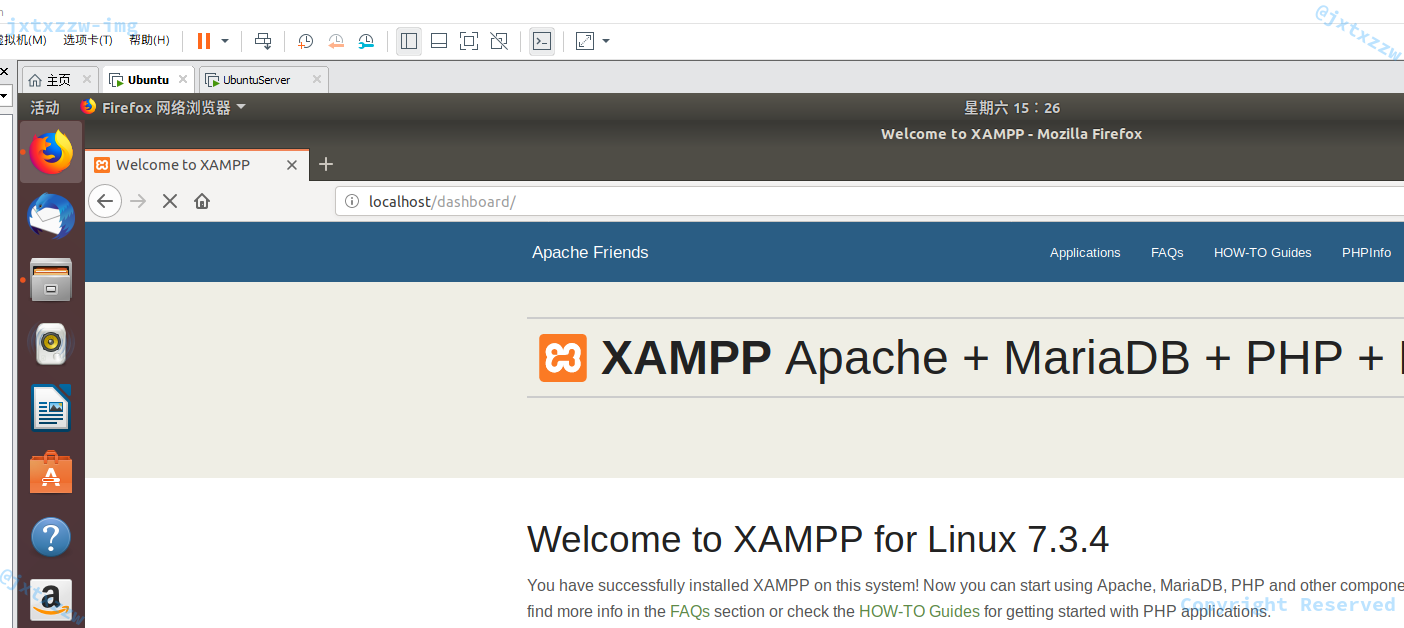Launch Amazon from the dock
This screenshot has height=628, width=1404.
pos(51,600)
